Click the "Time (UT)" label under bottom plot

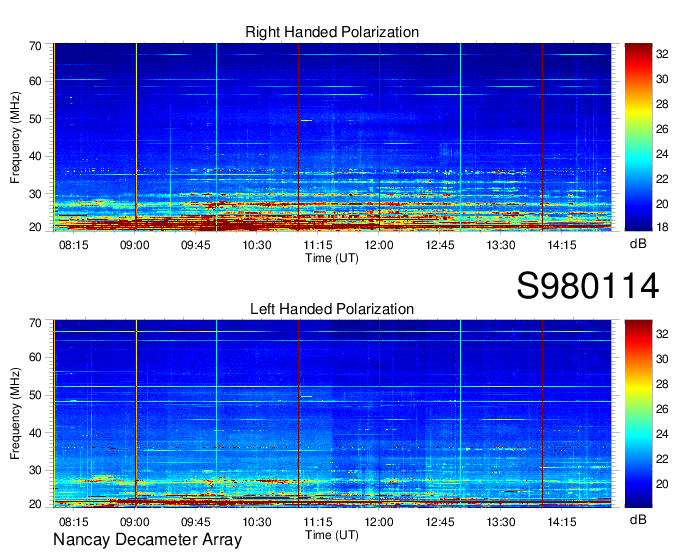point(332,535)
